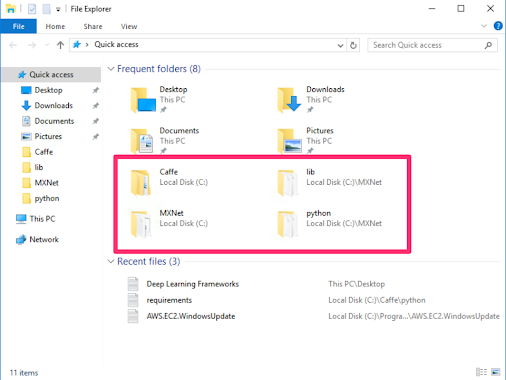Select Desktop in the navigation pane

coord(48,90)
